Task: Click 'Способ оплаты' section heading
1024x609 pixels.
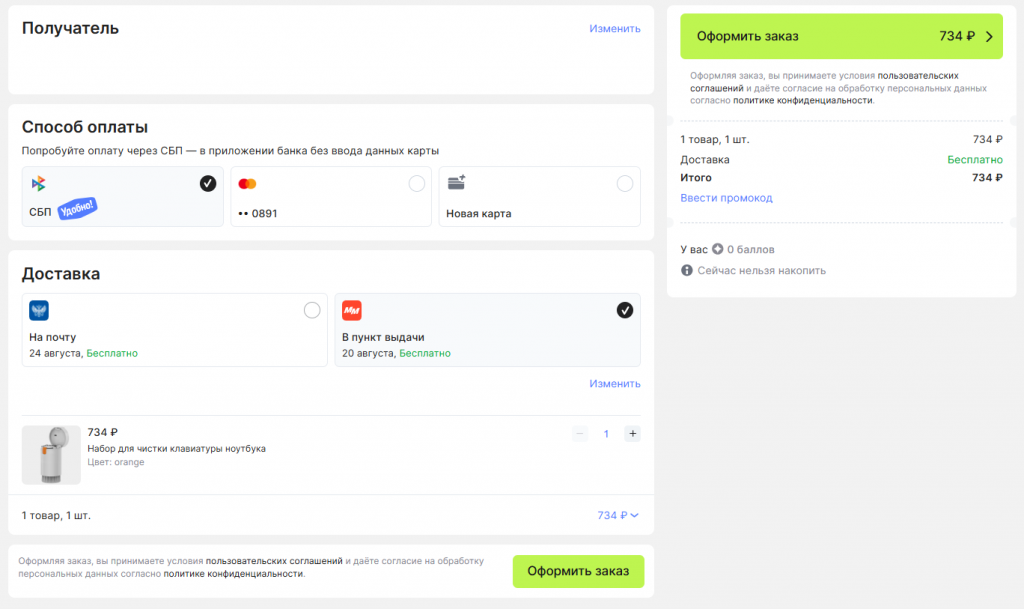Action: [x=85, y=127]
